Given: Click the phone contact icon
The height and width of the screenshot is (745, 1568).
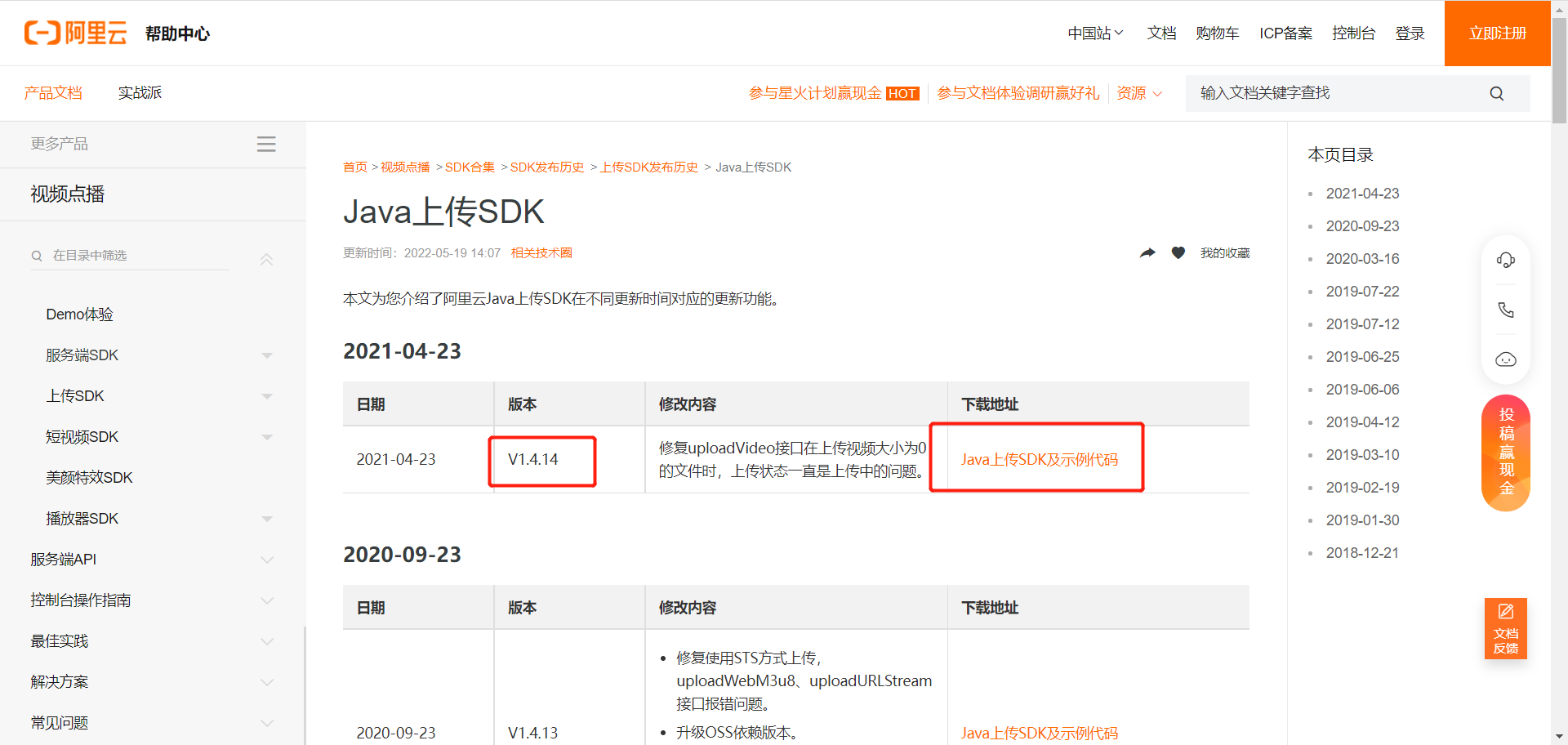Looking at the screenshot, I should 1505,310.
